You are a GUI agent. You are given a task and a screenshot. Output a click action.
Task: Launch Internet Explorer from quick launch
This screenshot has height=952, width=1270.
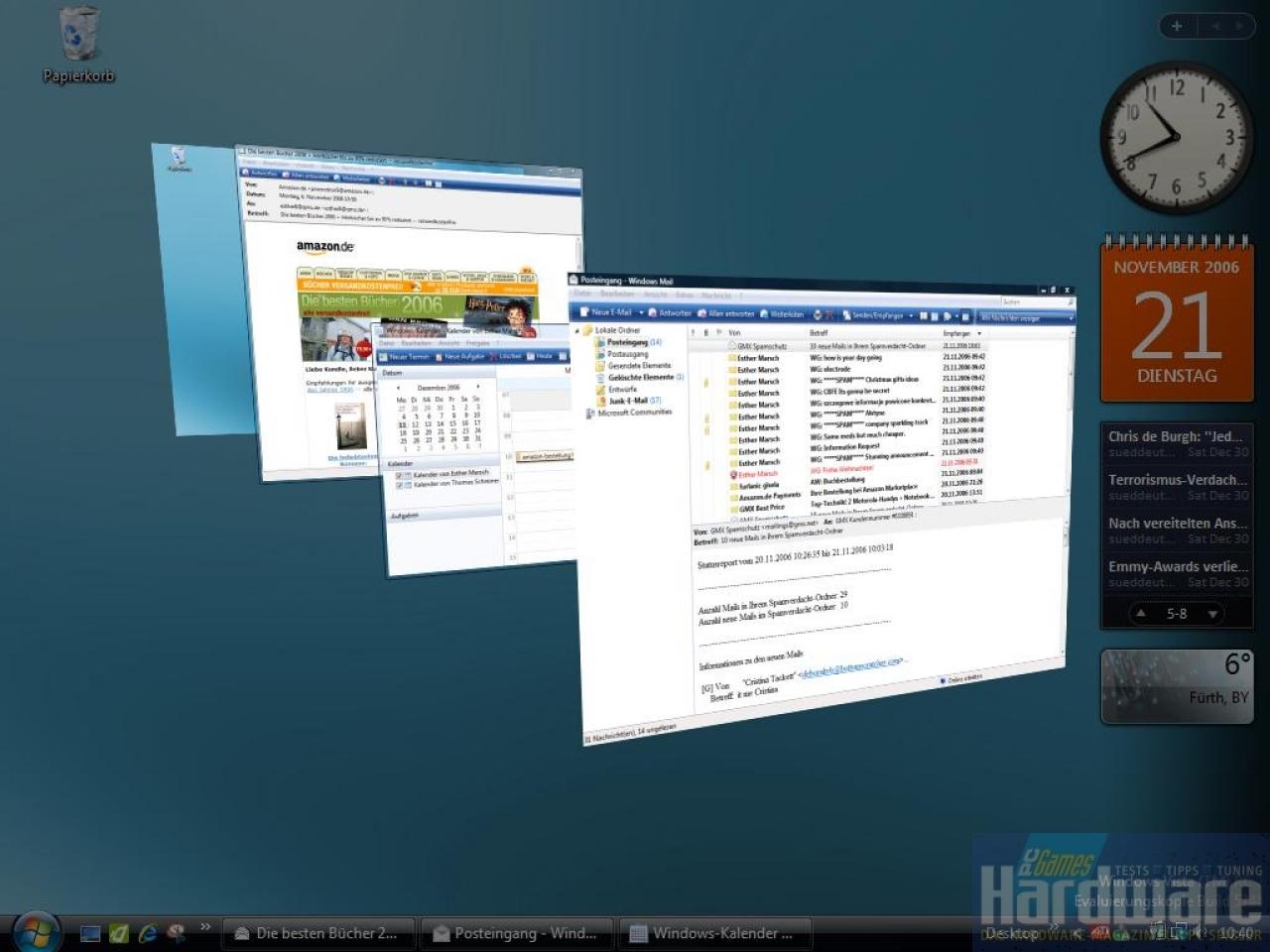pos(148,932)
